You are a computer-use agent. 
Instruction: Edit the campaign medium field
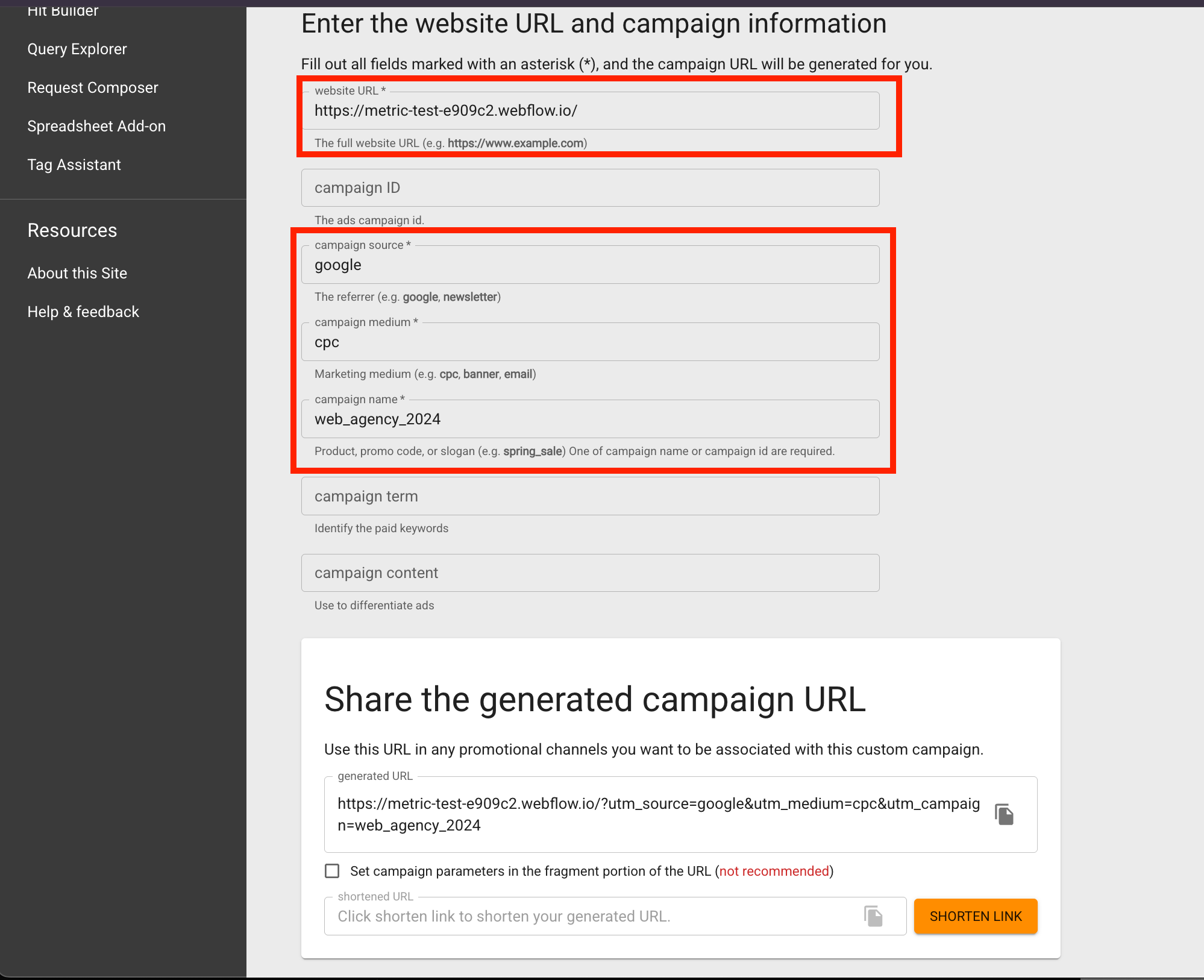590,342
